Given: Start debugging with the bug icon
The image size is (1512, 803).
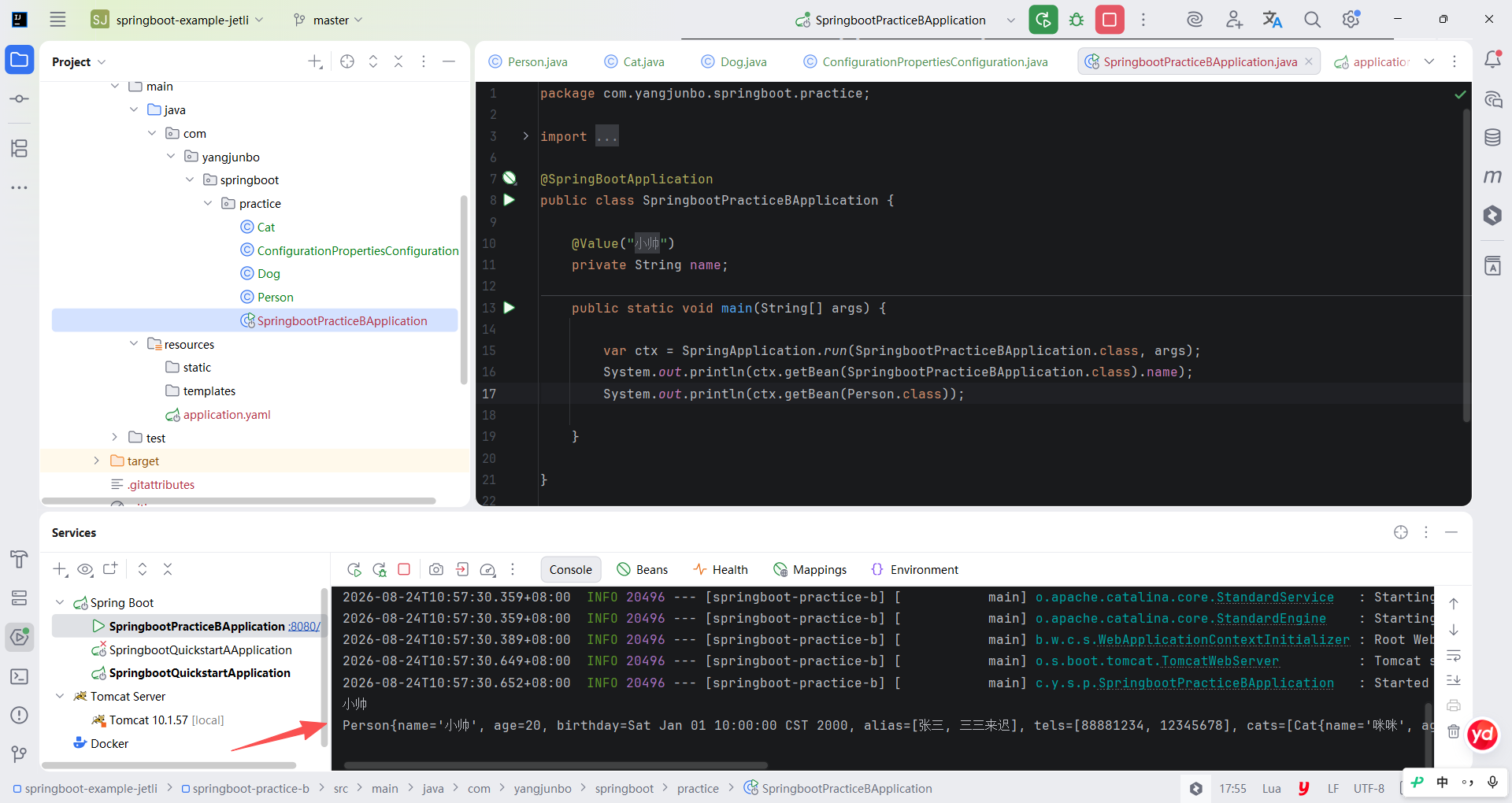Looking at the screenshot, I should coord(1077,20).
